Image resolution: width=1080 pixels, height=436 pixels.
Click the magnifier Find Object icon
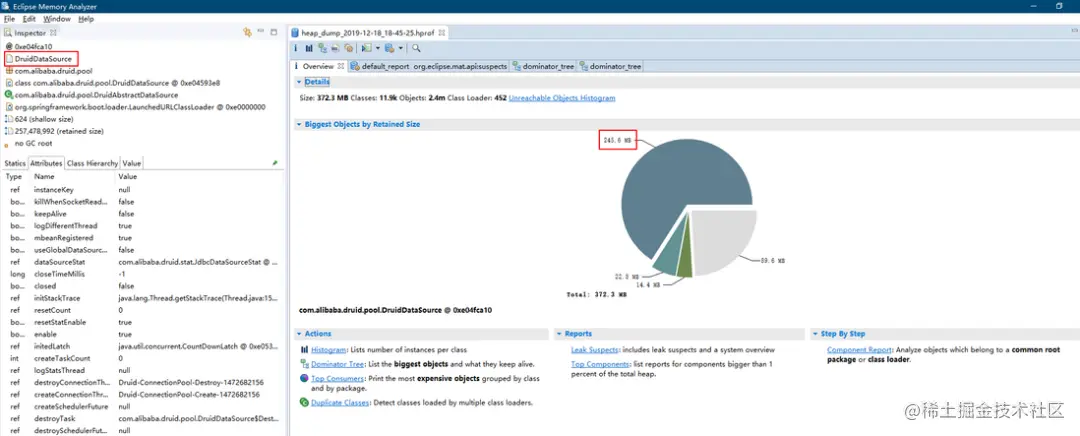pyautogui.click(x=416, y=48)
